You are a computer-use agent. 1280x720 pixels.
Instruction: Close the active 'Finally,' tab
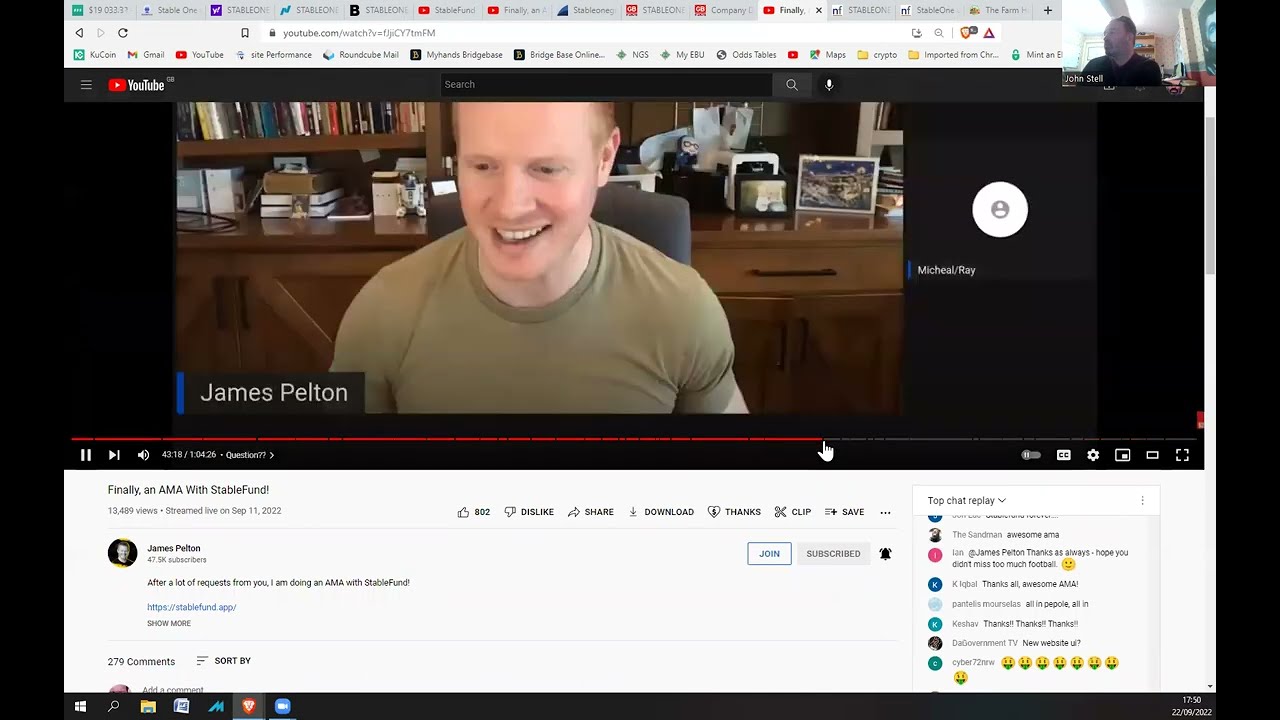click(819, 10)
